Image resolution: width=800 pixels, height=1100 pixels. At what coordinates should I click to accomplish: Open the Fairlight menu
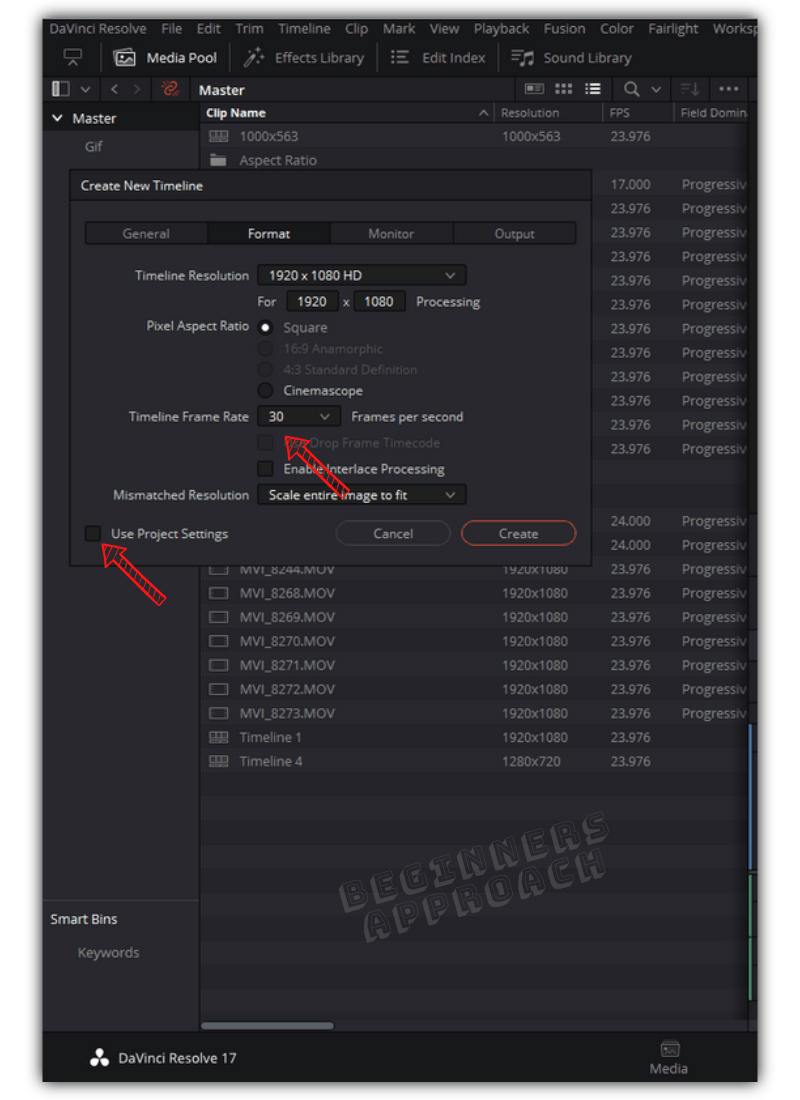click(x=673, y=29)
